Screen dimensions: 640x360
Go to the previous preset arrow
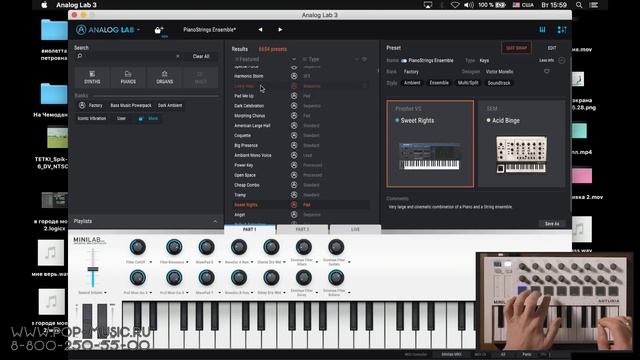260,29
